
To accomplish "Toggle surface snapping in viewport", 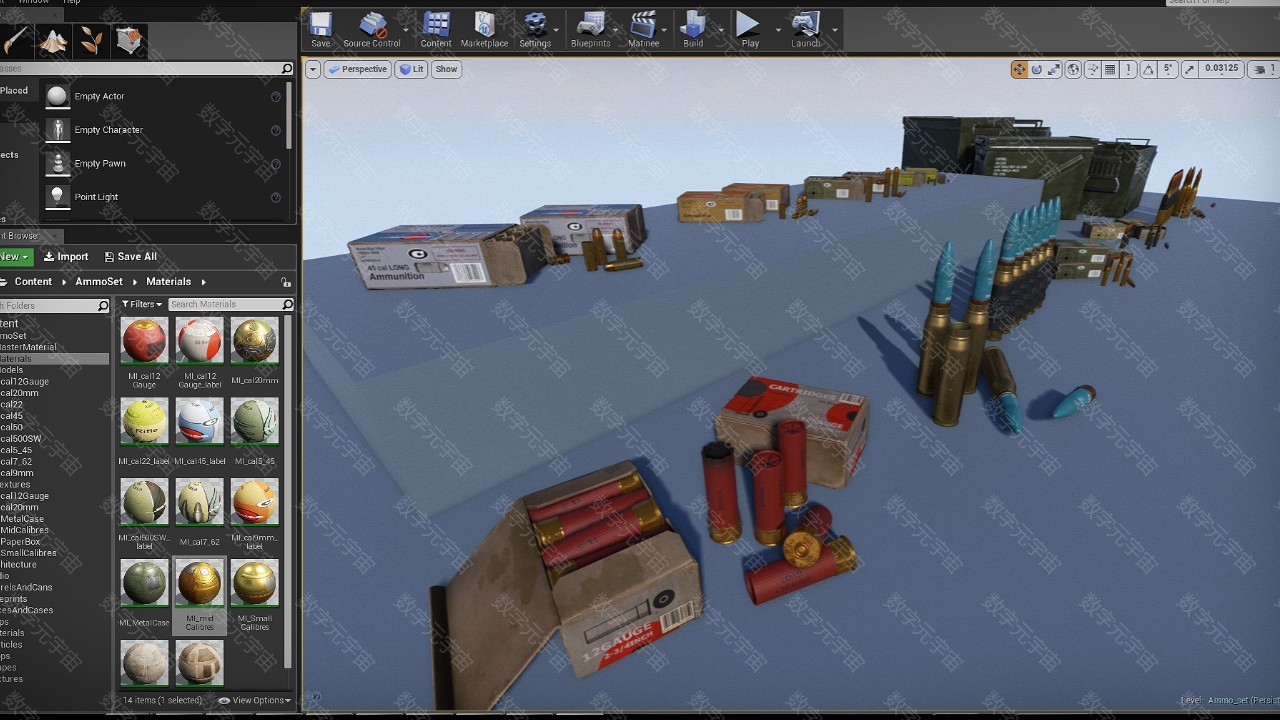I will 1093,69.
